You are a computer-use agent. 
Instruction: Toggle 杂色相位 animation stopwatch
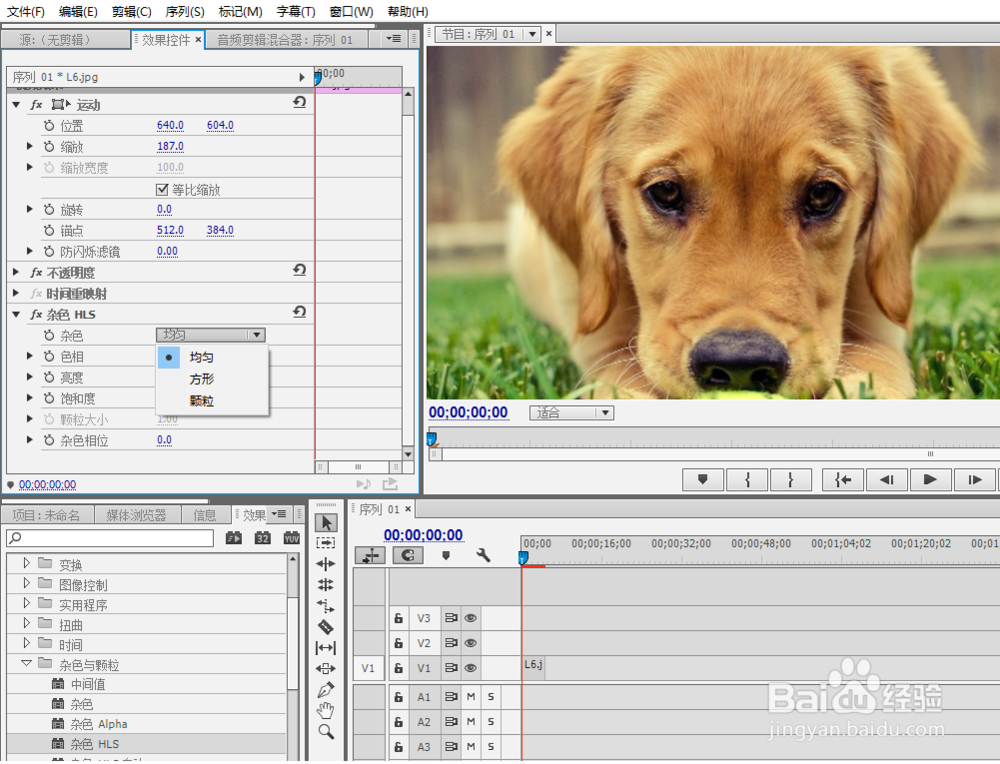click(x=49, y=440)
